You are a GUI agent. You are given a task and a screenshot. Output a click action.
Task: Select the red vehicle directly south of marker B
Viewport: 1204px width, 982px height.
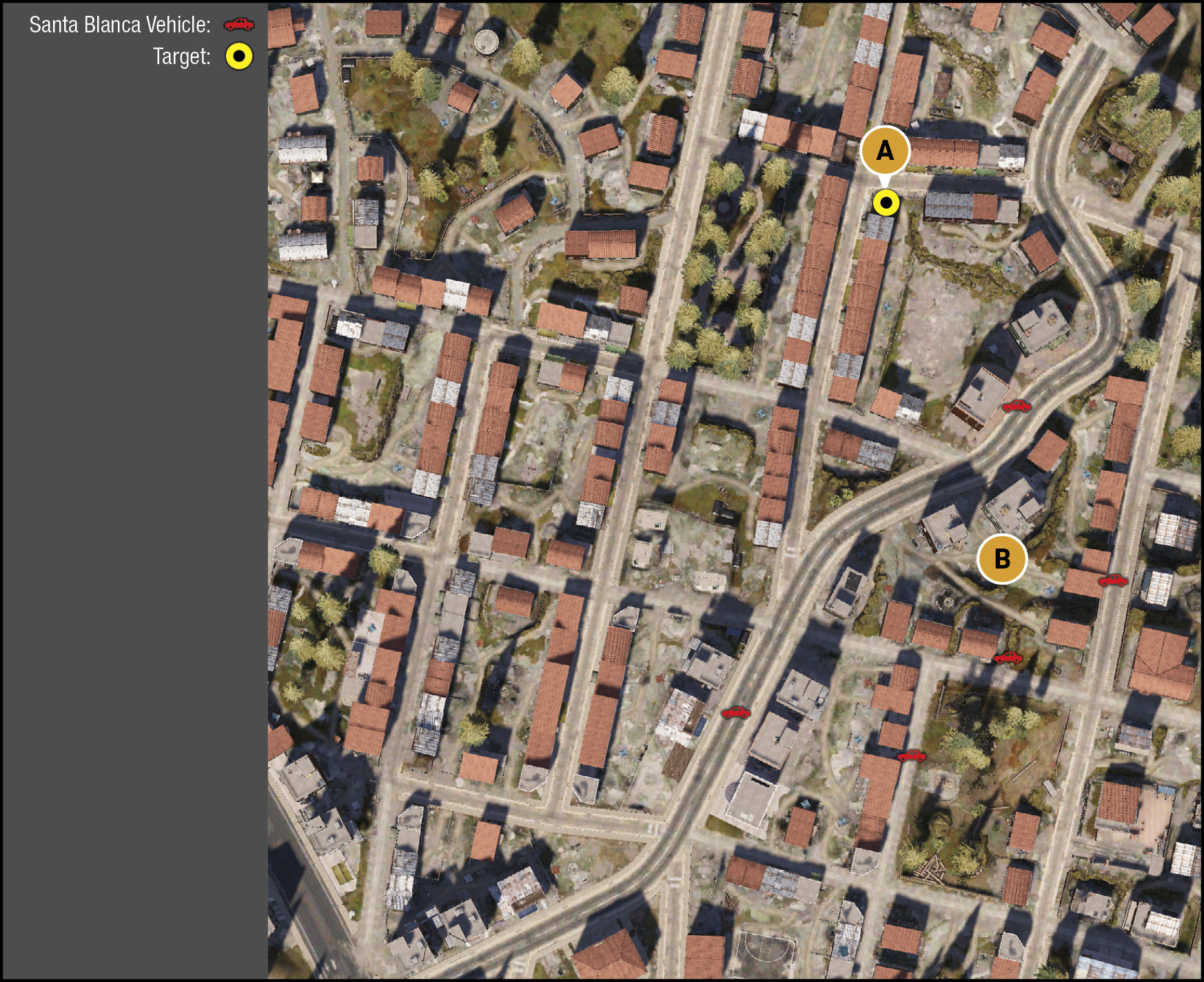click(1008, 657)
